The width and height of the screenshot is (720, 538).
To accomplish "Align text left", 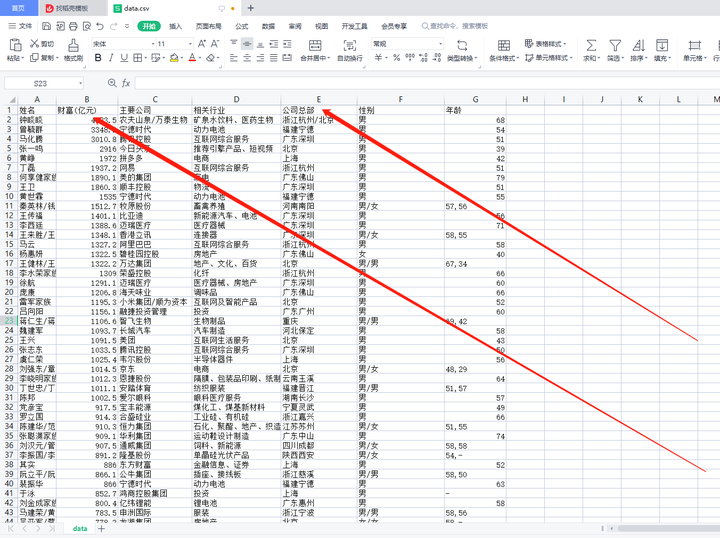I will [234, 58].
